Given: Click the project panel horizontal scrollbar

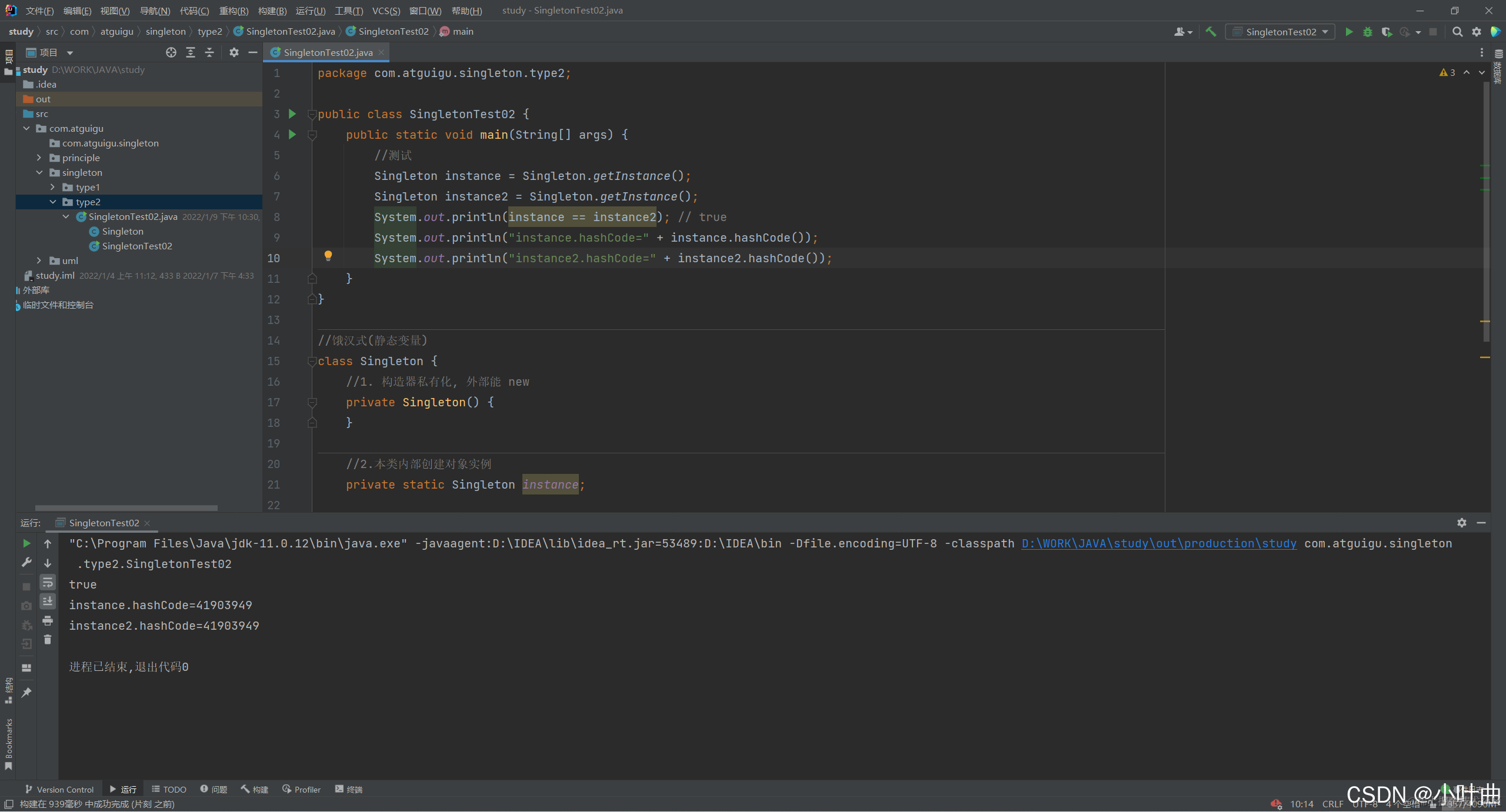Looking at the screenshot, I should [126, 507].
